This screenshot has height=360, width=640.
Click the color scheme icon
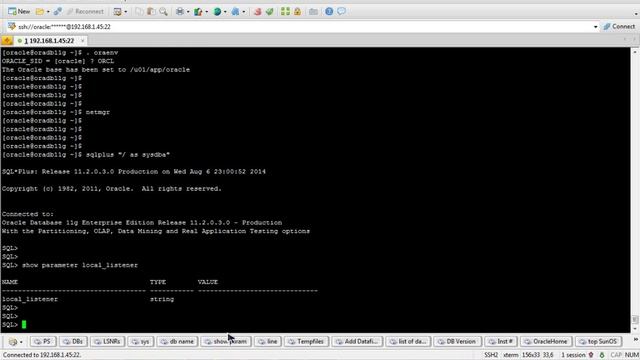(198, 12)
